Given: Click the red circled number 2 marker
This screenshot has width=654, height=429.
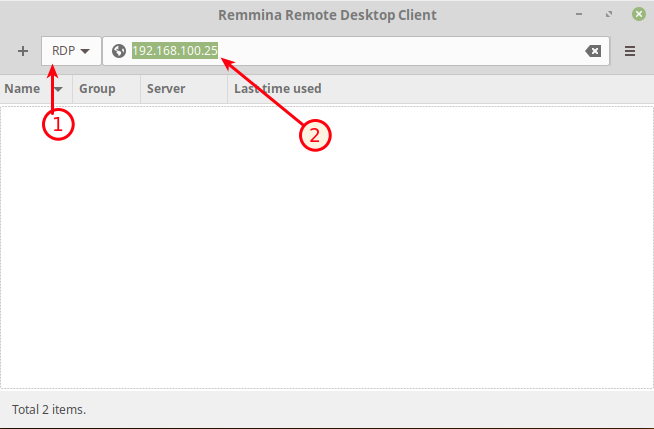Looking at the screenshot, I should (x=315, y=135).
